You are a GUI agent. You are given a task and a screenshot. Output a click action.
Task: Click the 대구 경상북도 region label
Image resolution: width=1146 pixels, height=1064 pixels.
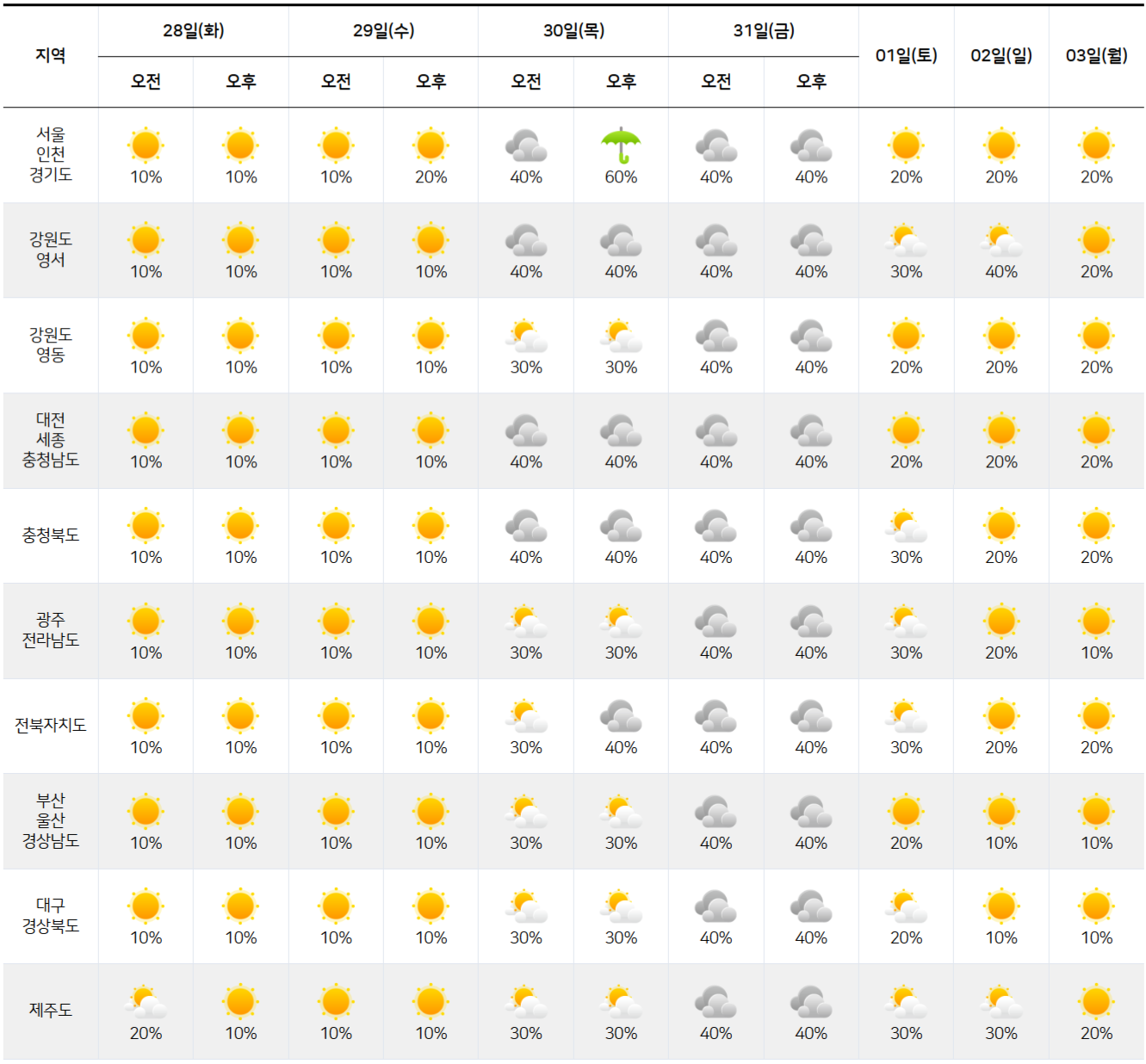51,916
